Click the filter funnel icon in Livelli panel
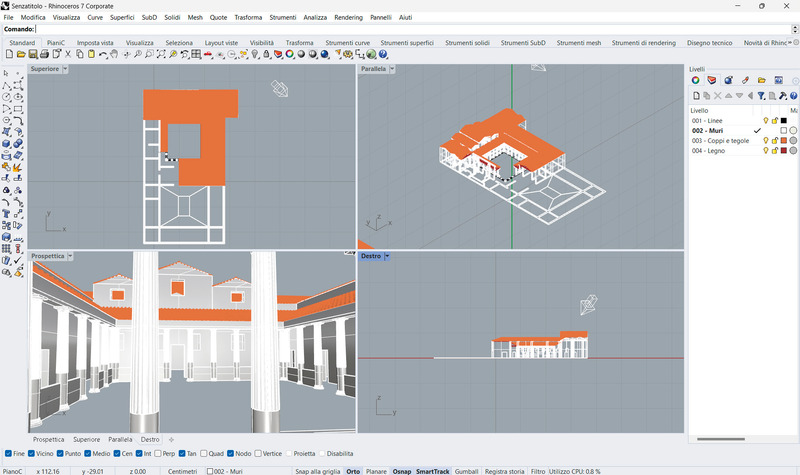The height and width of the screenshot is (475, 800). click(761, 95)
